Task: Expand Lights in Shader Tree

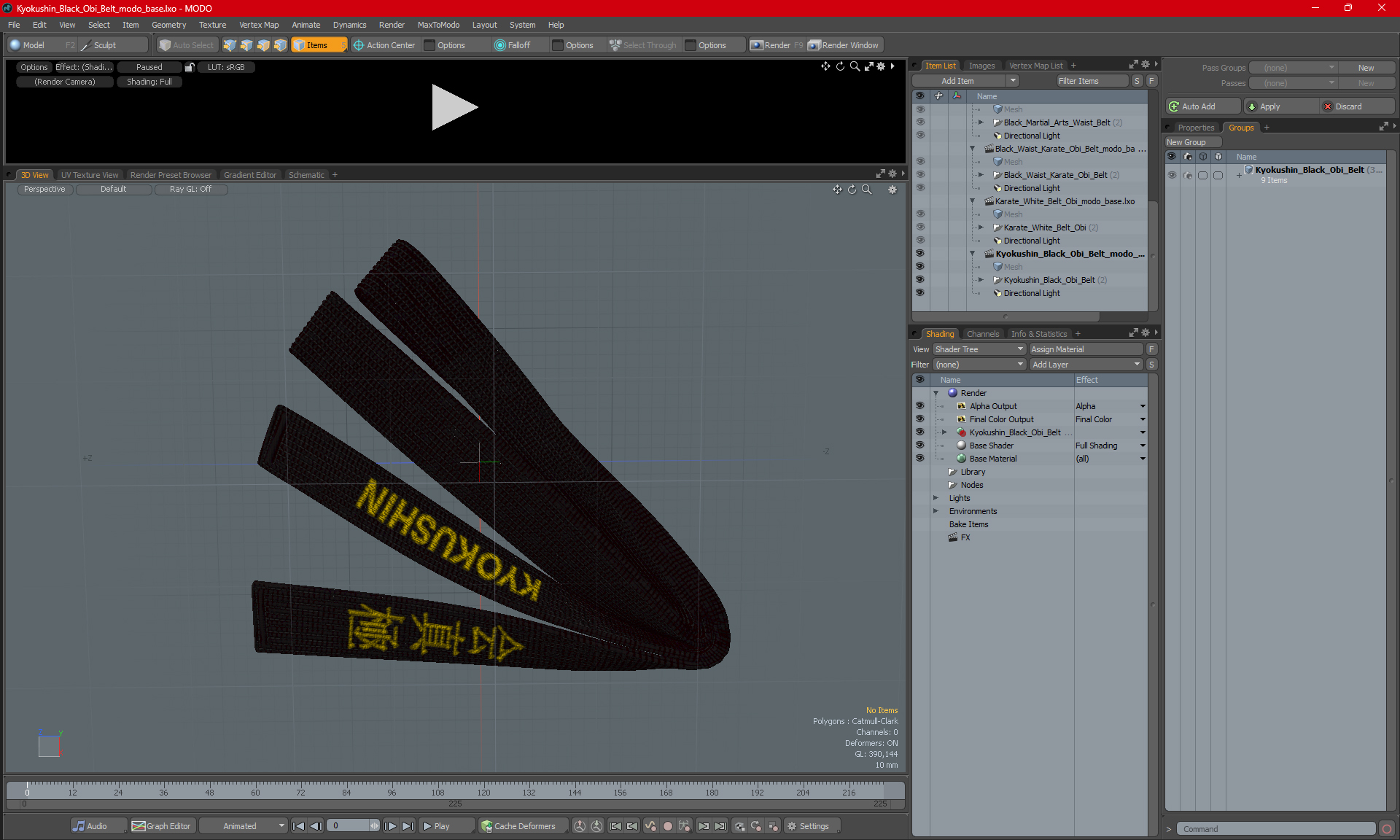Action: (x=936, y=498)
